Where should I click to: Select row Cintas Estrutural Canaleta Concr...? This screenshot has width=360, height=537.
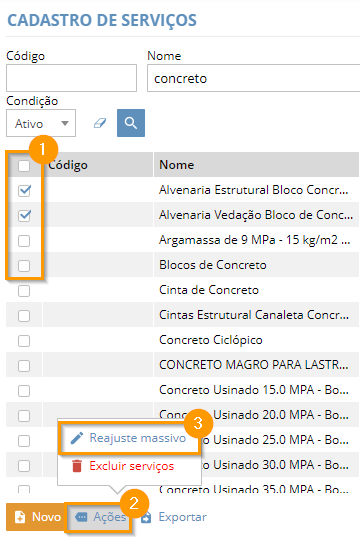point(182,315)
